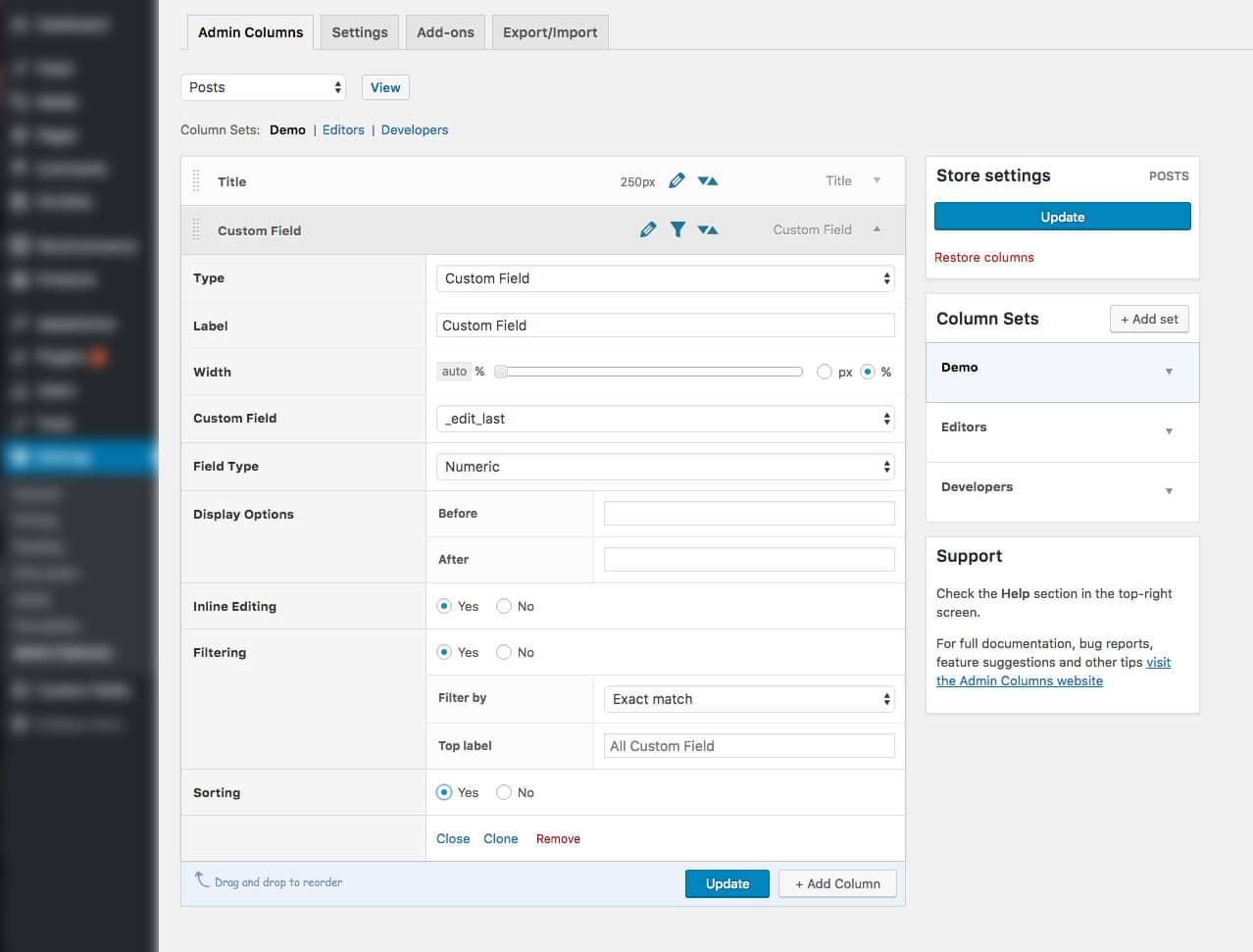Switch to the Settings tab
The height and width of the screenshot is (952, 1253).
[359, 31]
